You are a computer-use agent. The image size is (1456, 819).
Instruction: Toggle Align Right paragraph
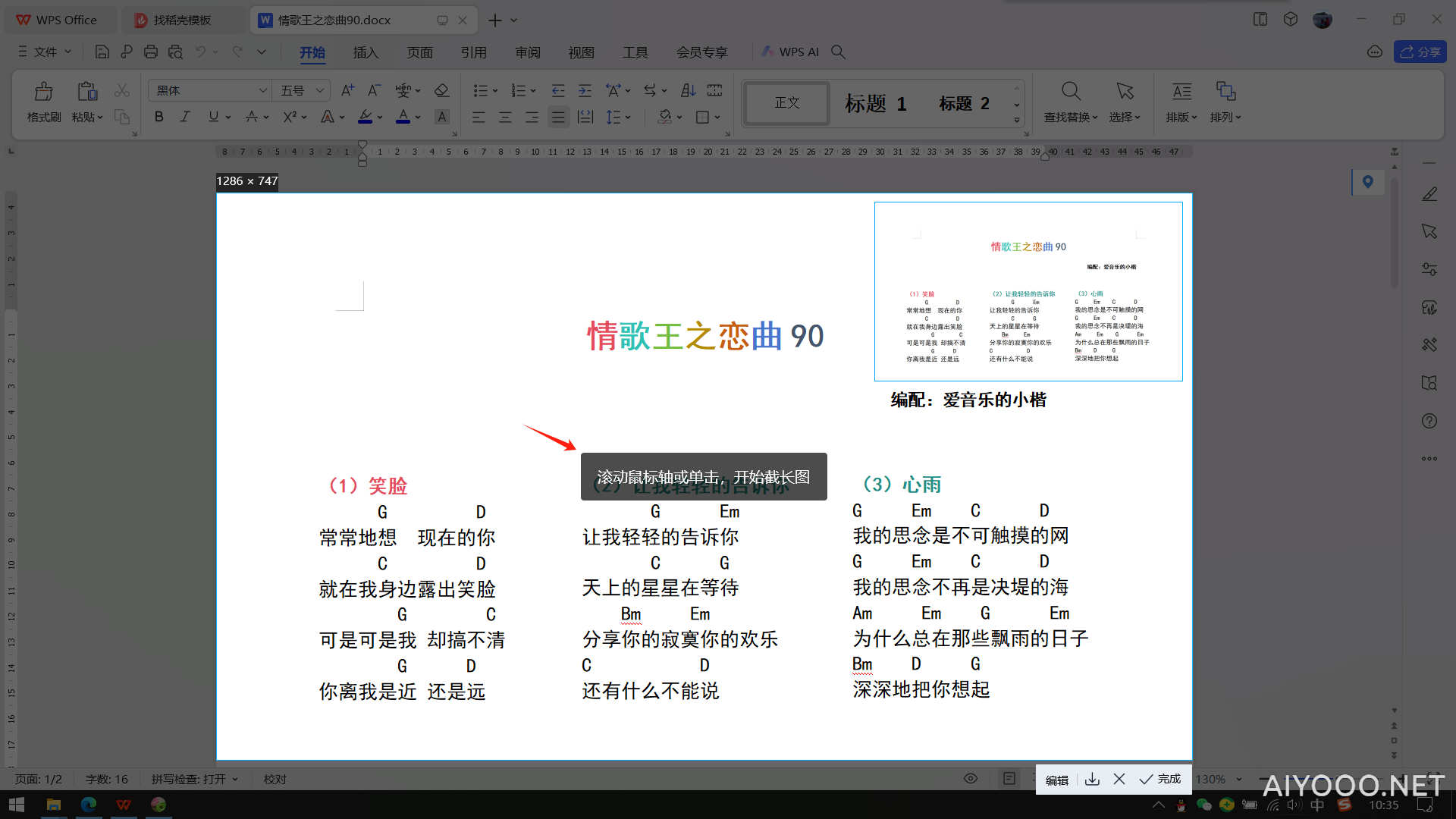pyautogui.click(x=532, y=117)
